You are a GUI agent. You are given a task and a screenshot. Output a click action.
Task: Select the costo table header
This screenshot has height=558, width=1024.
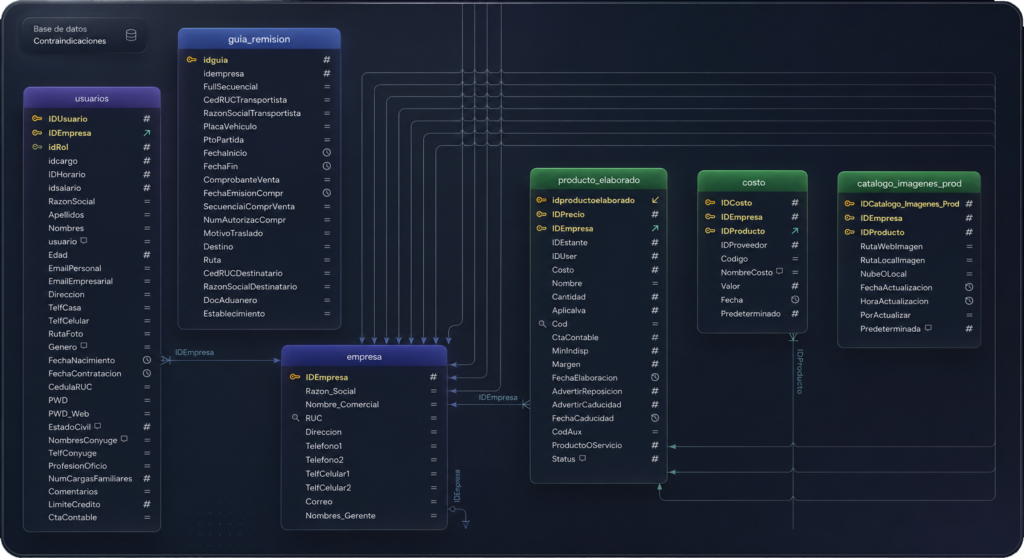click(752, 182)
